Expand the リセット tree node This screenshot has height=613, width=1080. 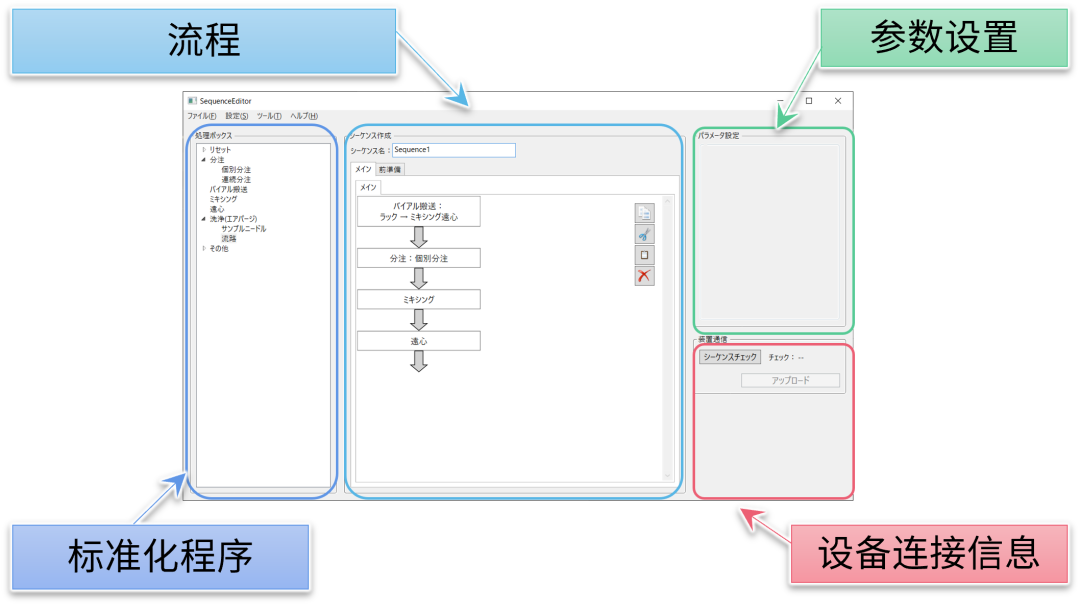204,150
